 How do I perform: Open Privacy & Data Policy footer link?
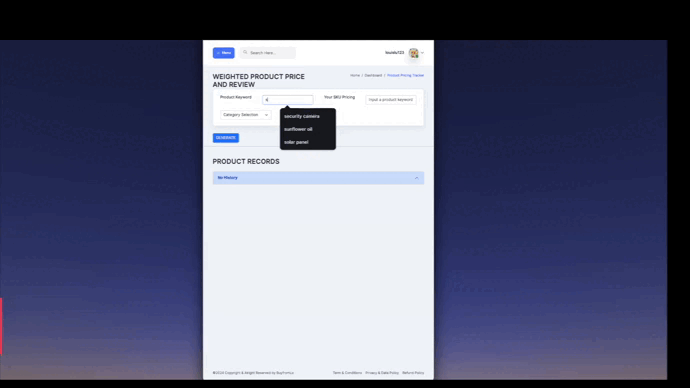tap(382, 373)
